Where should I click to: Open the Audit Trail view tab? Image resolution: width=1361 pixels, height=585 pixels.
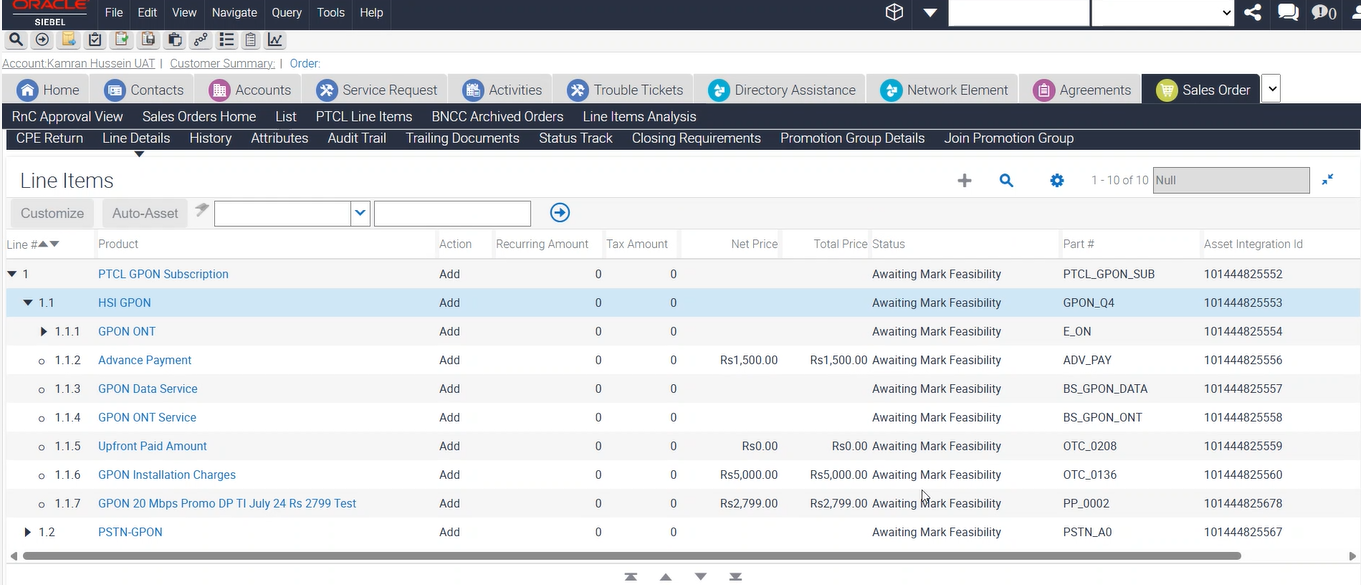click(x=356, y=138)
